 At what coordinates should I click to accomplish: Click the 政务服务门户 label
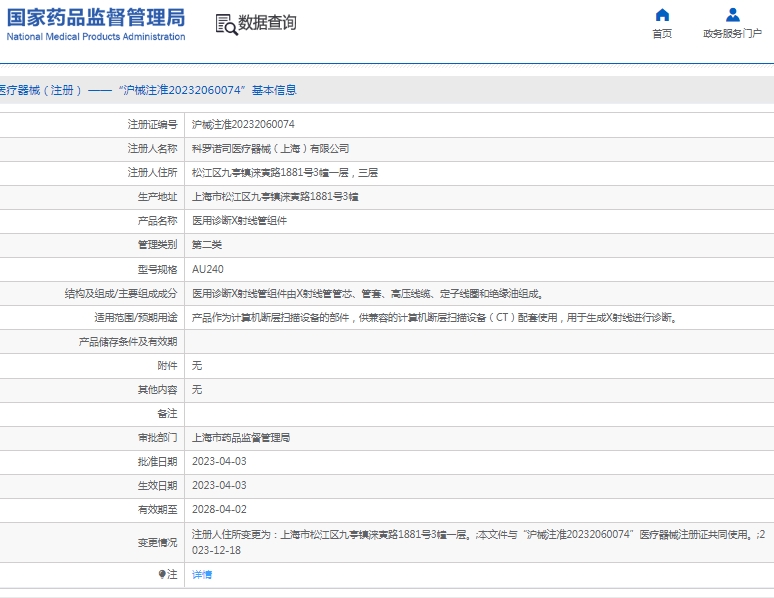(733, 34)
